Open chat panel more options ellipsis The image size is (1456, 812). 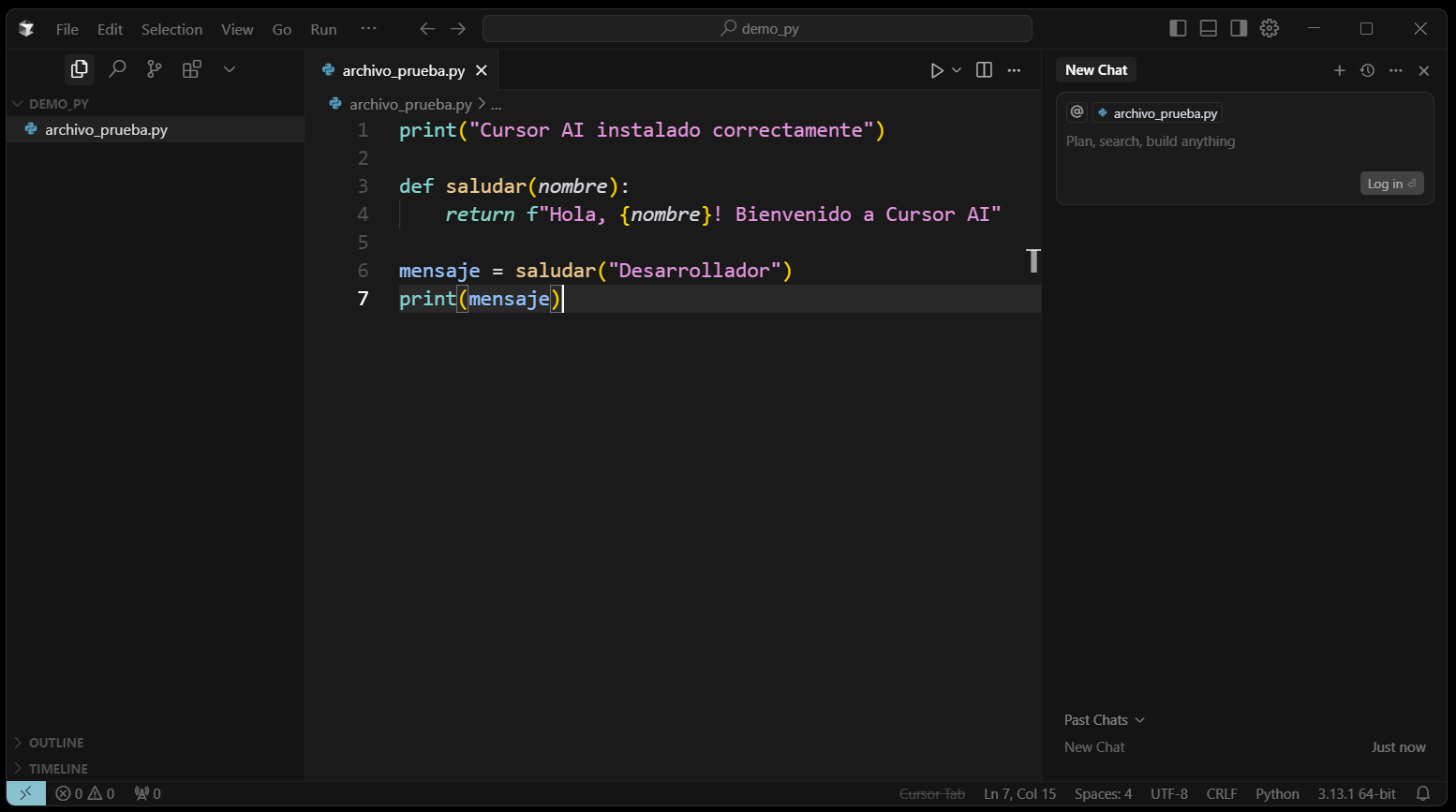[x=1396, y=70]
